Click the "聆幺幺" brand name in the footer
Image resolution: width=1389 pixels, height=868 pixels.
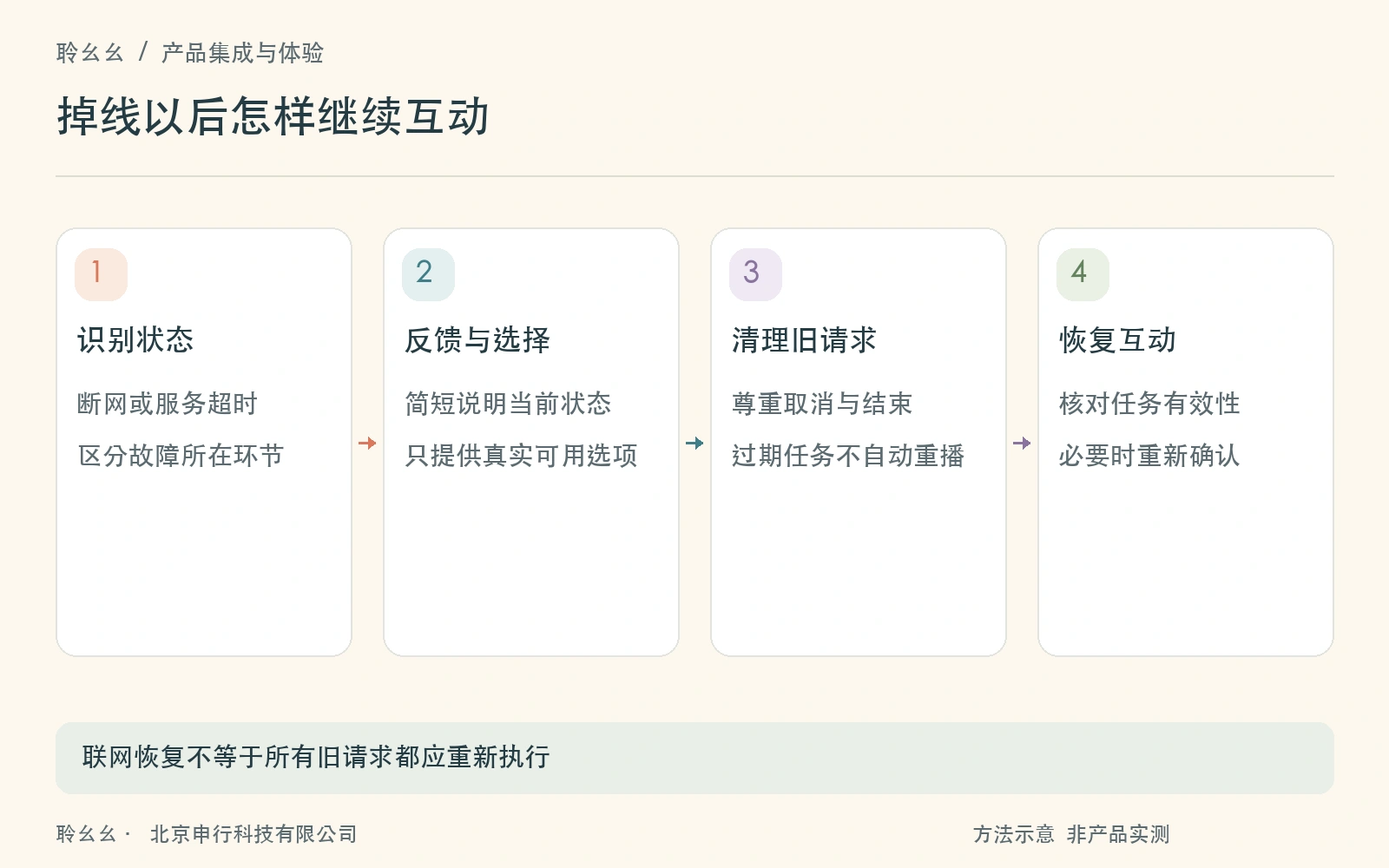coord(86,834)
